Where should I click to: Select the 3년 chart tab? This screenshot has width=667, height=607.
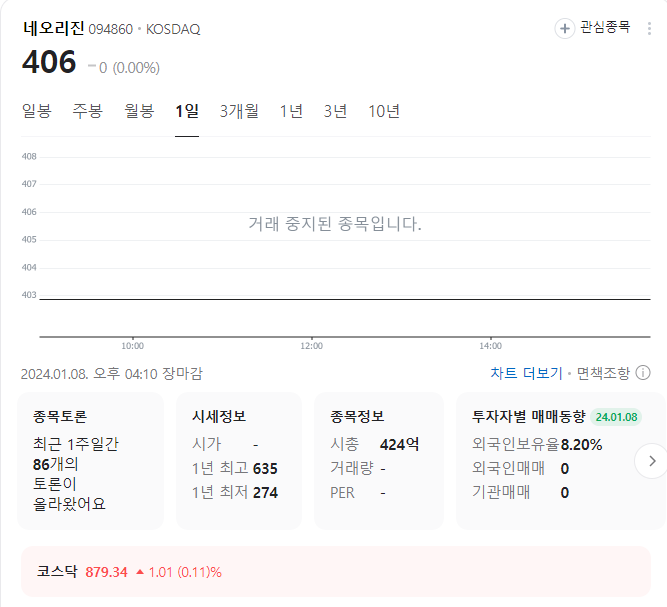[x=335, y=111]
